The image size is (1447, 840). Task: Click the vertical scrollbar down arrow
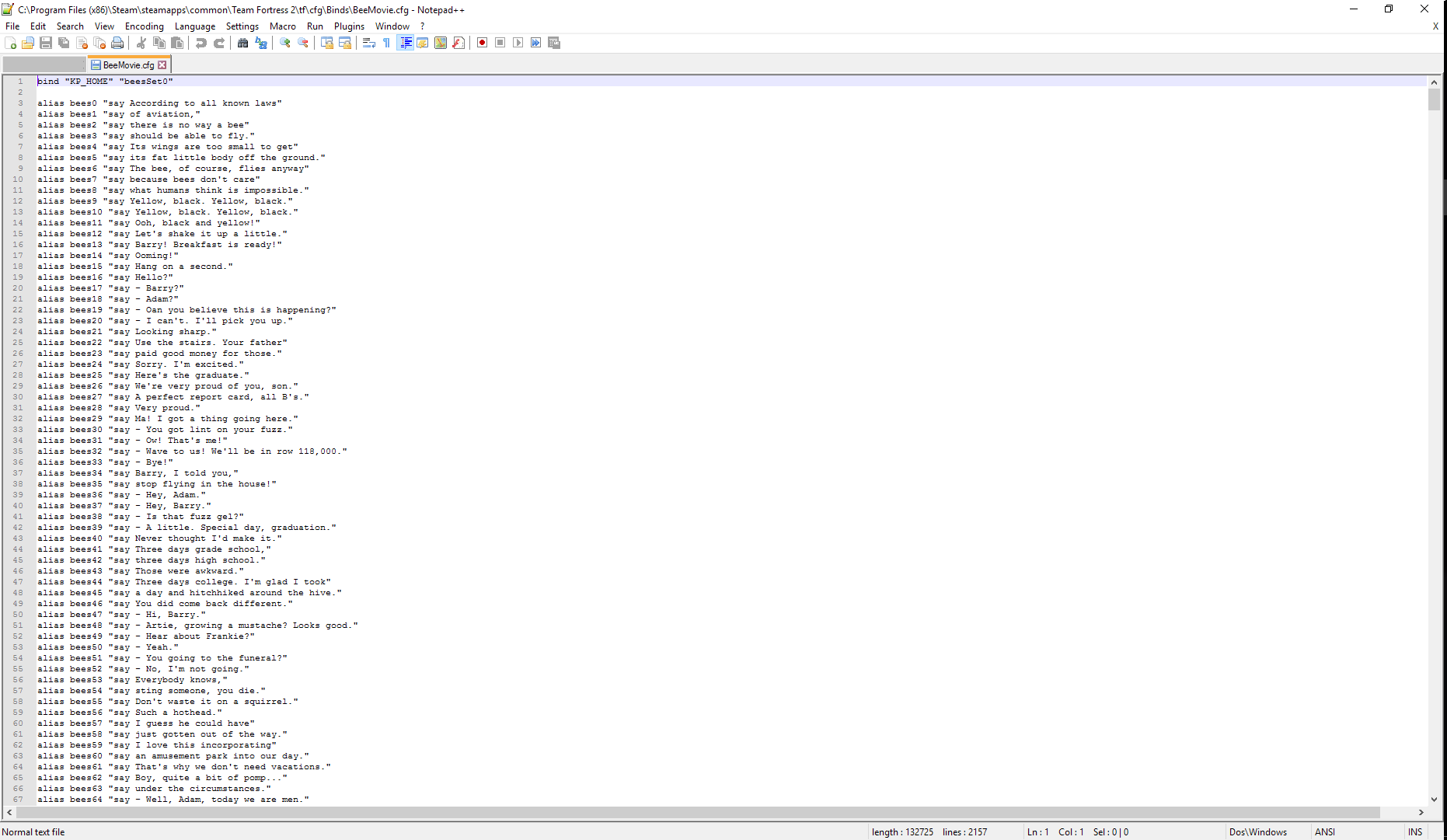coord(1434,799)
